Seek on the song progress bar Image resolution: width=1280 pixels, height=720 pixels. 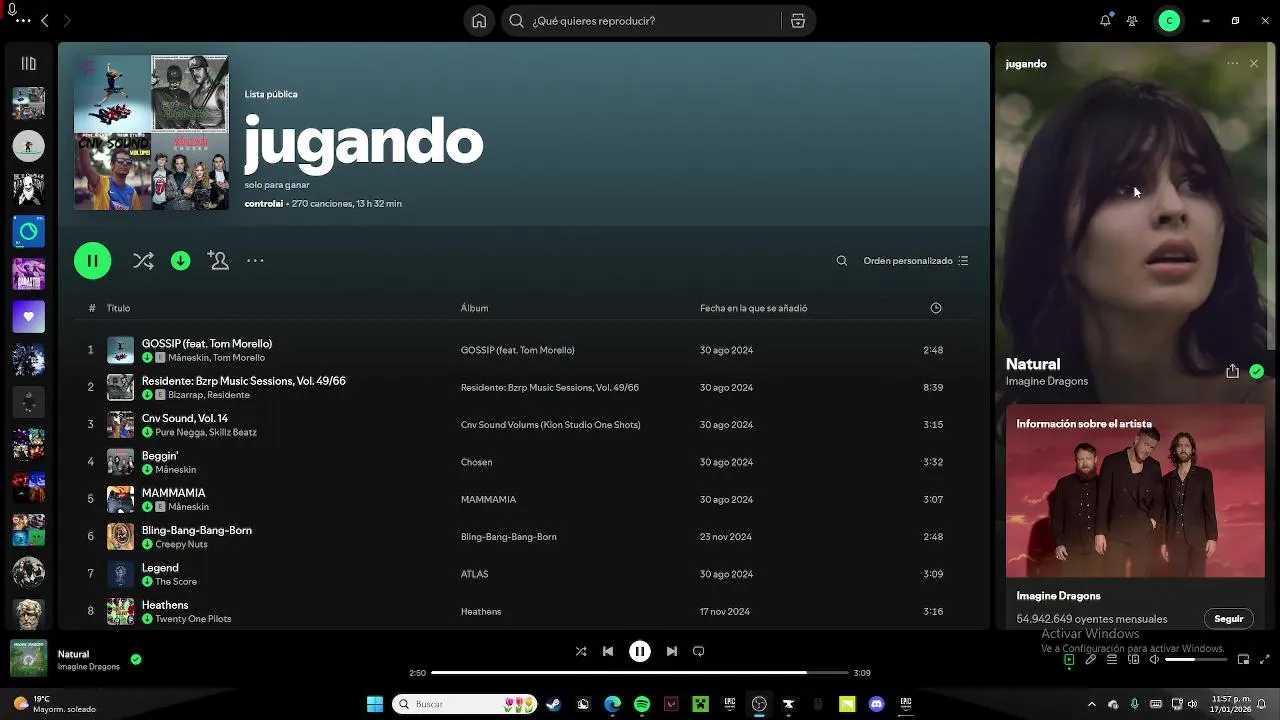[640, 673]
